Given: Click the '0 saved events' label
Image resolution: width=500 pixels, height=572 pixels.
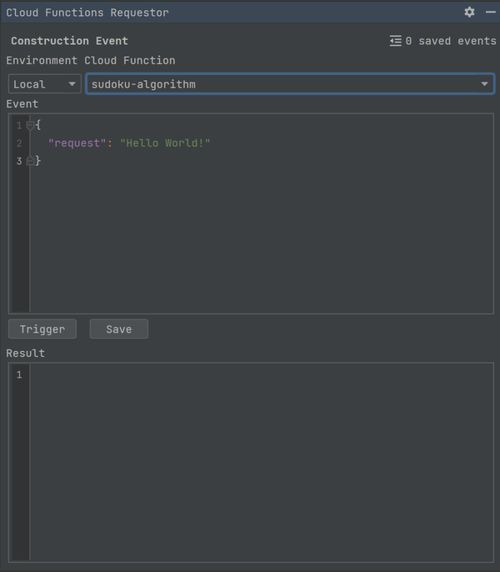Looking at the screenshot, I should [451, 41].
